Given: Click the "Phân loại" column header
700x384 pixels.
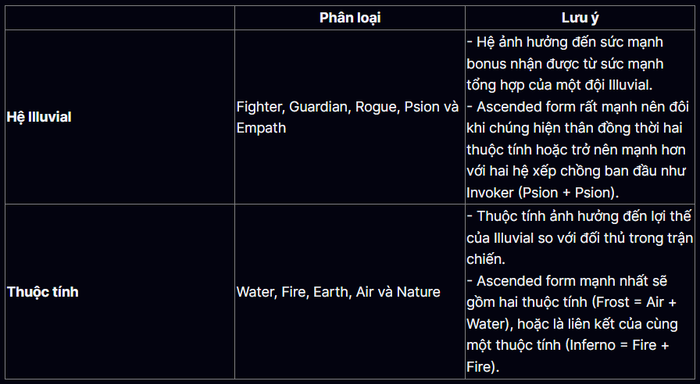Looking at the screenshot, I should [x=350, y=18].
